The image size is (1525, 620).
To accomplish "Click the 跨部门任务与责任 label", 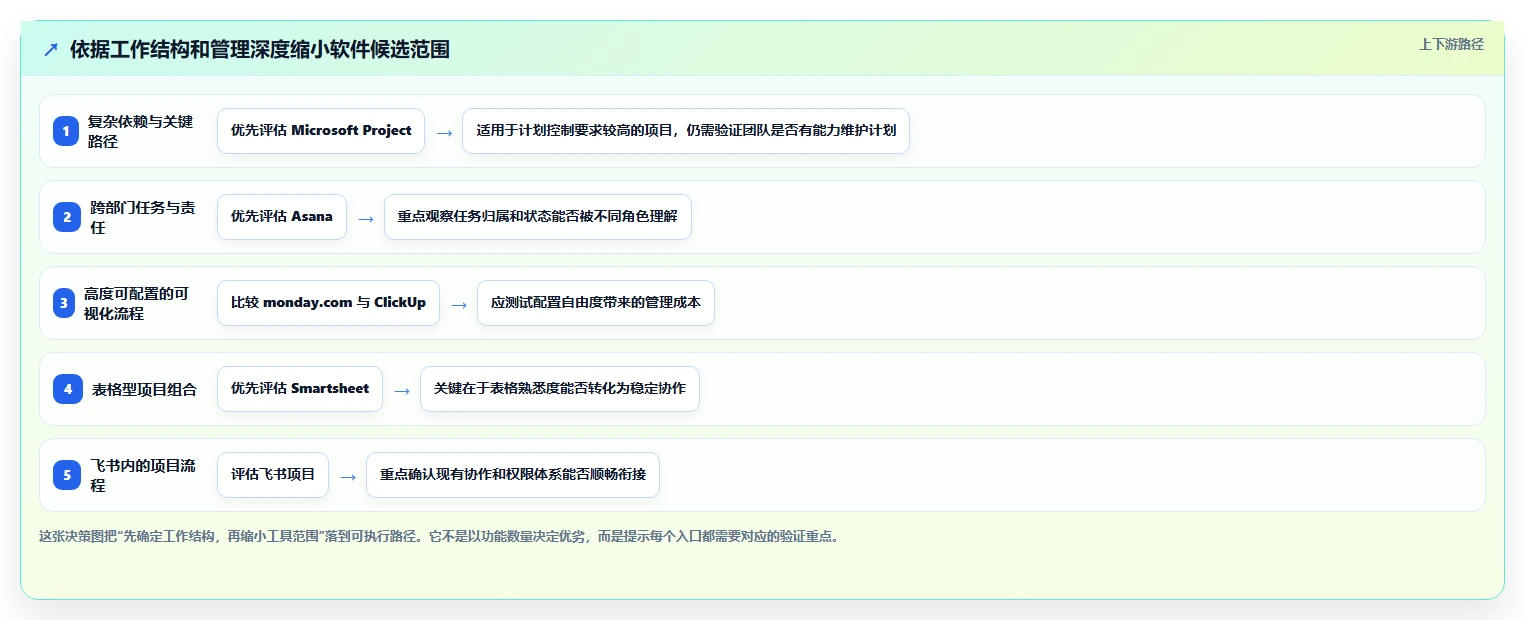I will (143, 217).
